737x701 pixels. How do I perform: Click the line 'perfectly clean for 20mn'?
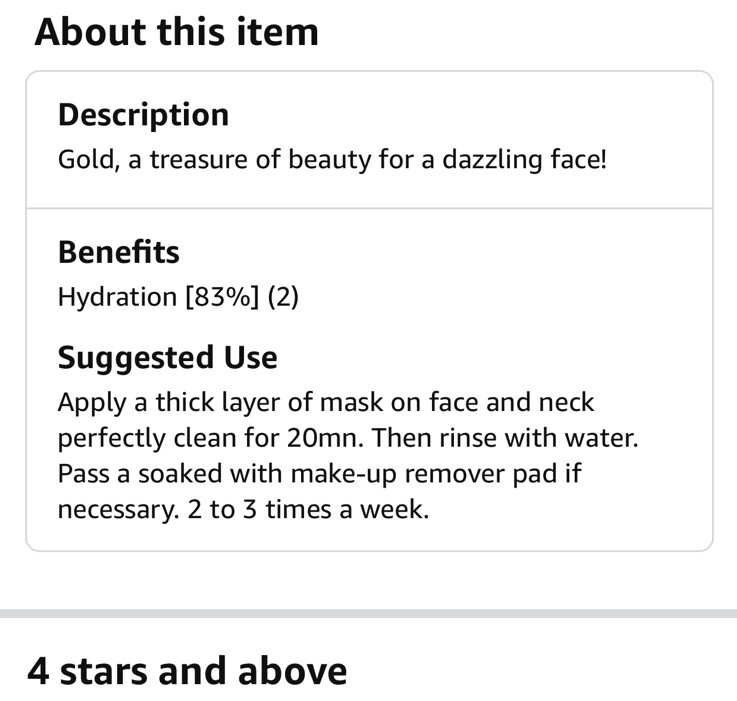click(348, 439)
